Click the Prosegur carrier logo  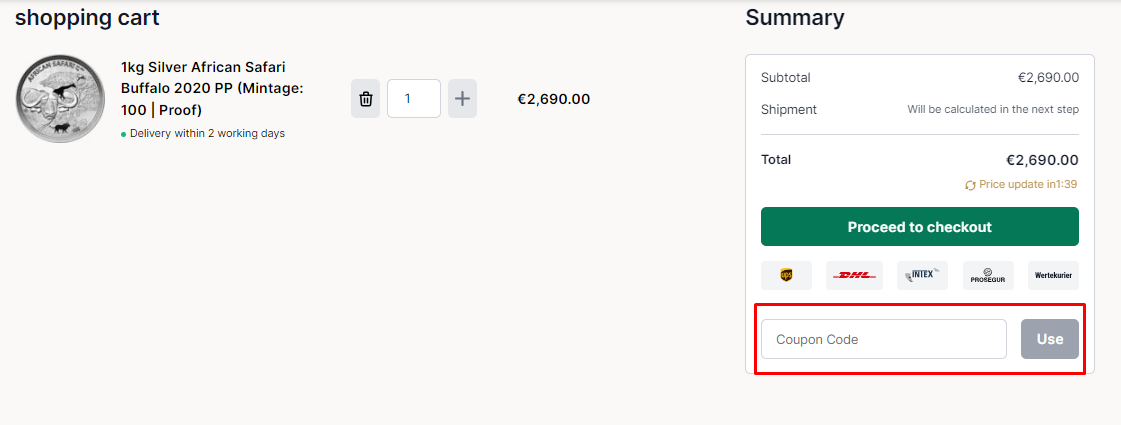(x=987, y=275)
